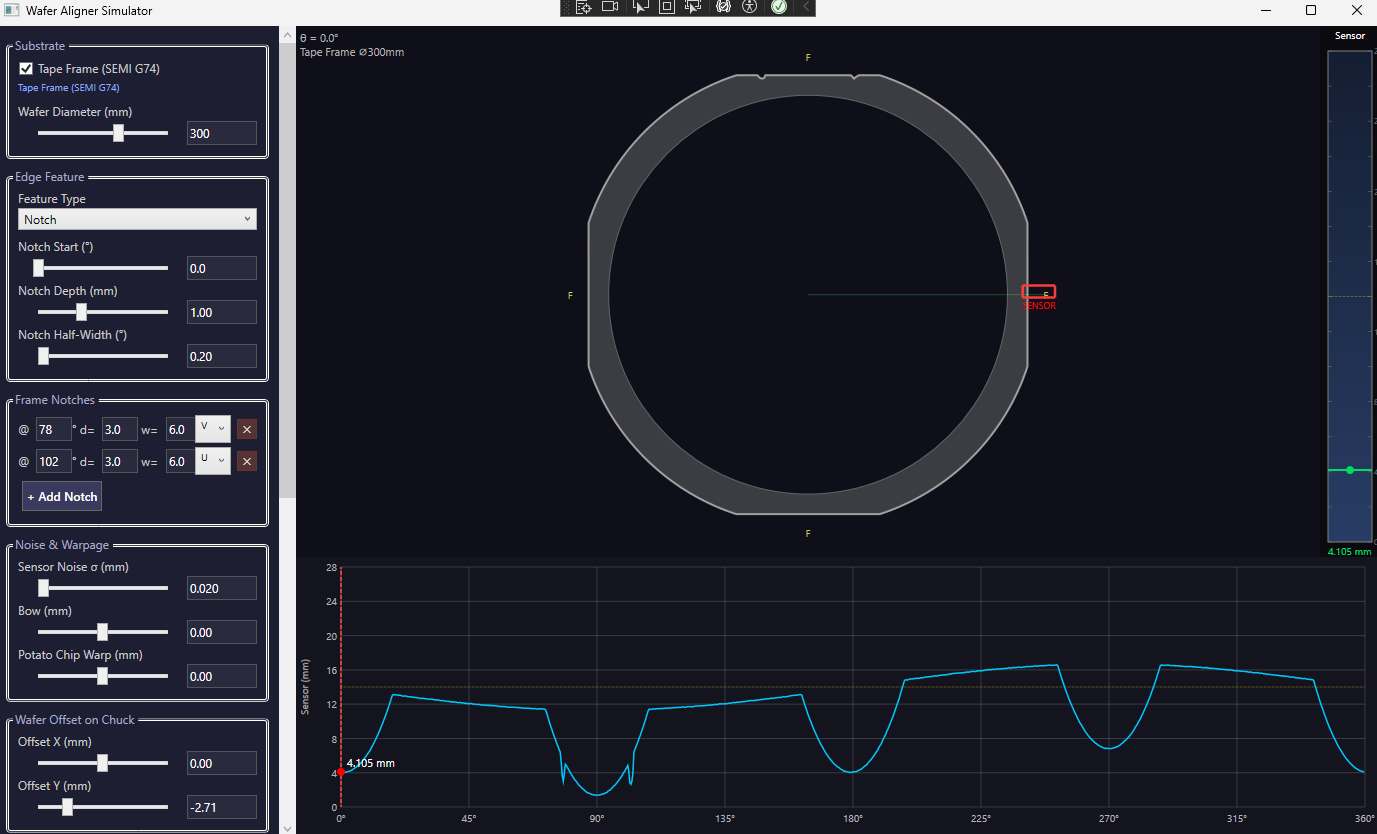Delete the frame notch at 78 degrees
The width and height of the screenshot is (1377, 834).
(x=247, y=429)
